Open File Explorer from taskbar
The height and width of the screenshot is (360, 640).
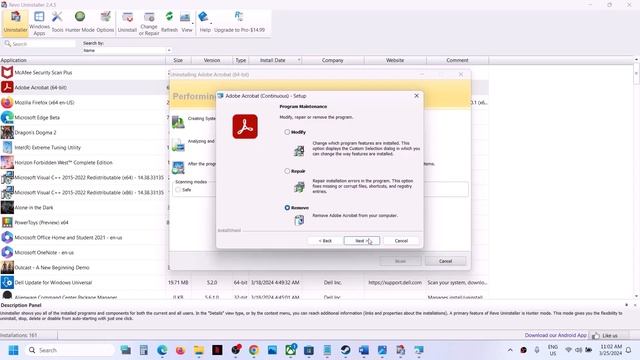(199, 350)
